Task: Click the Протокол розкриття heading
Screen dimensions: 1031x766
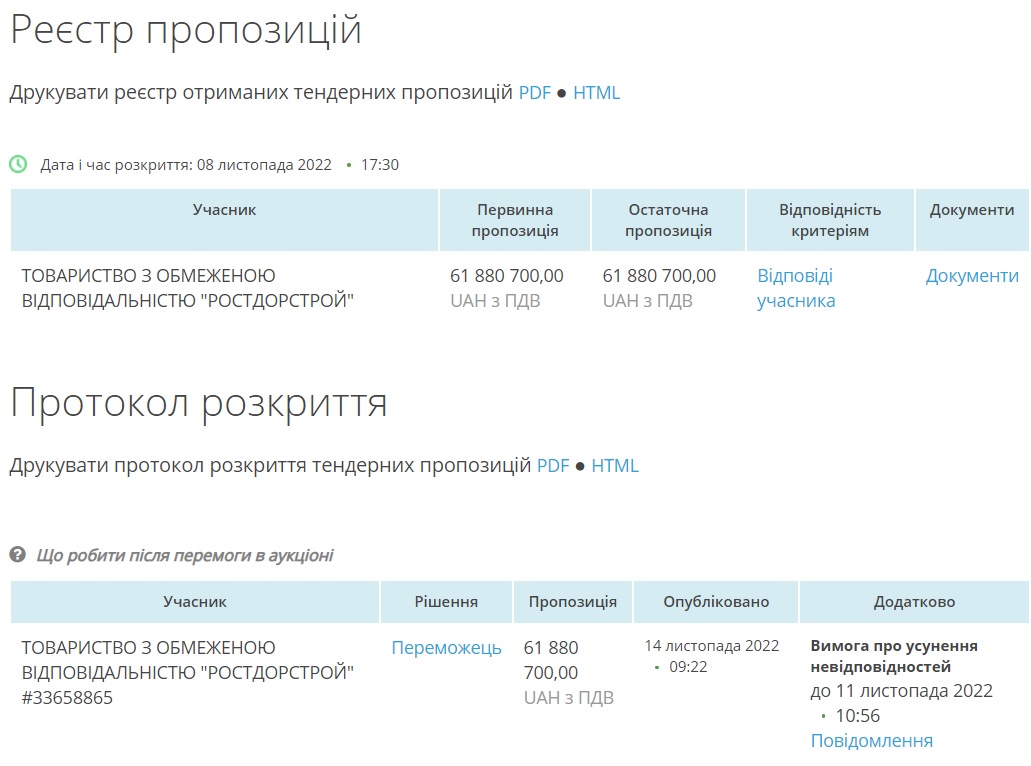Action: pos(199,402)
